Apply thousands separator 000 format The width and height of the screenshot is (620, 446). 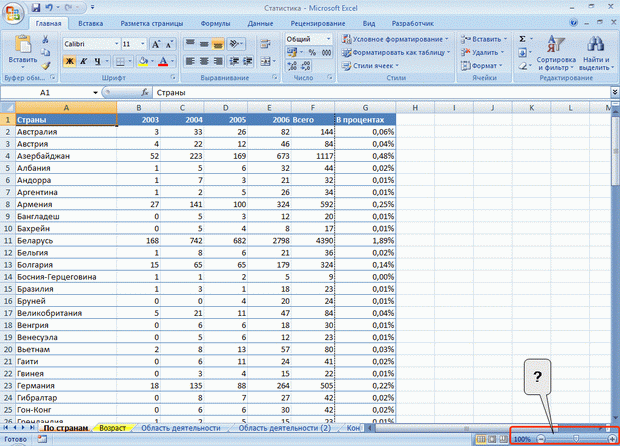(326, 52)
